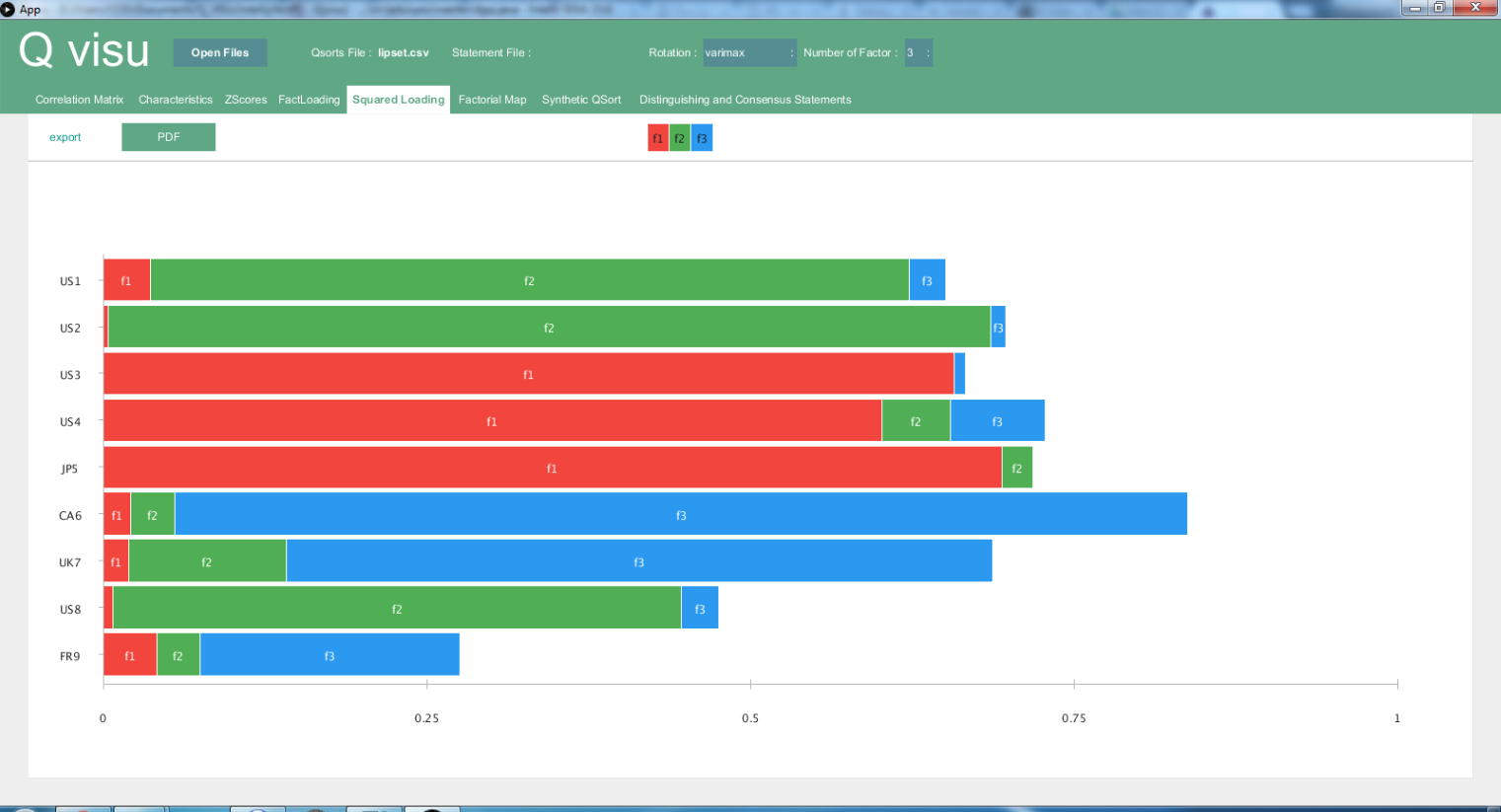Image resolution: width=1501 pixels, height=812 pixels.
Task: Click the red f1 segment of FR9
Action: [130, 655]
